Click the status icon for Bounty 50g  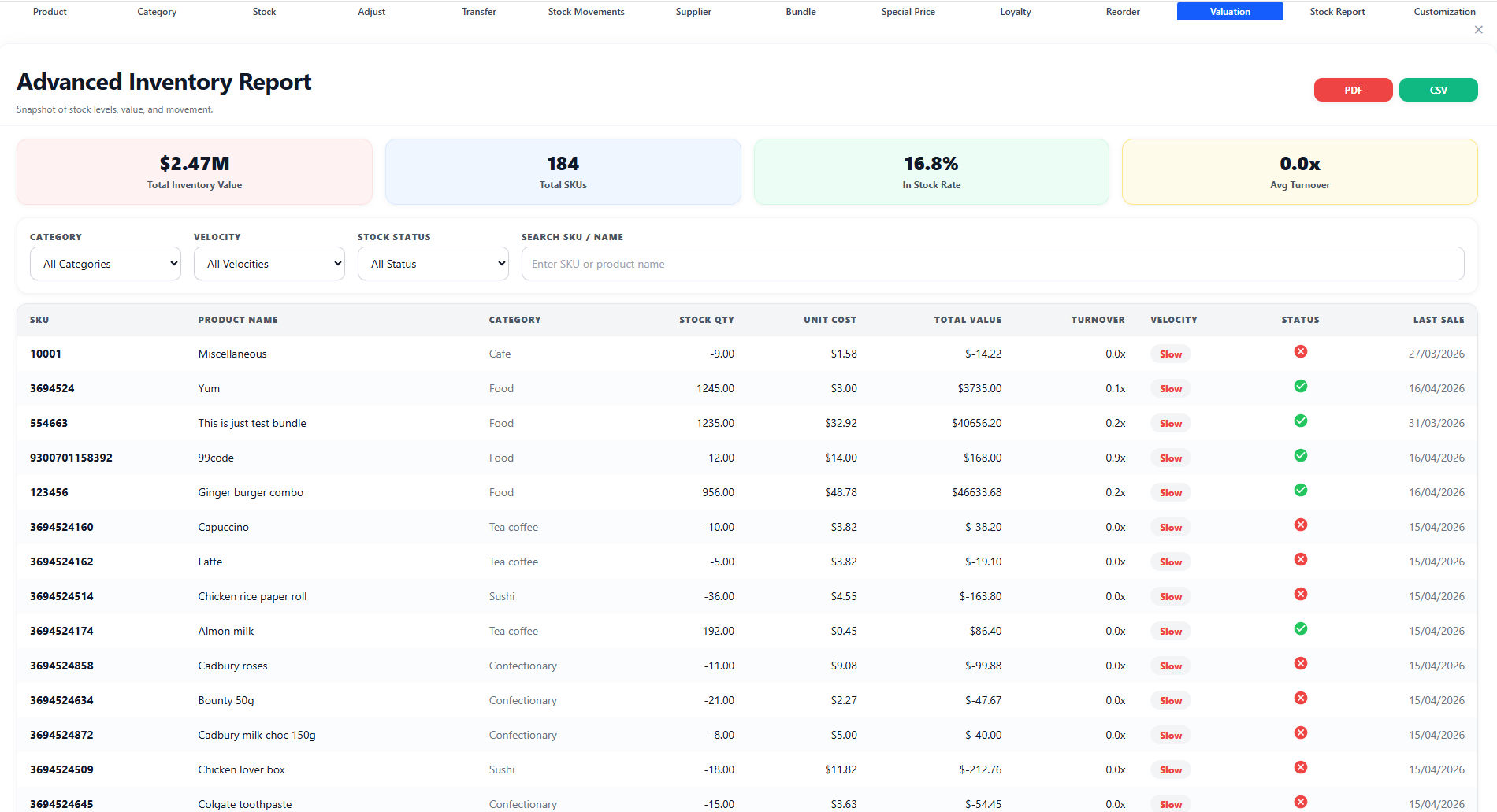(1301, 698)
